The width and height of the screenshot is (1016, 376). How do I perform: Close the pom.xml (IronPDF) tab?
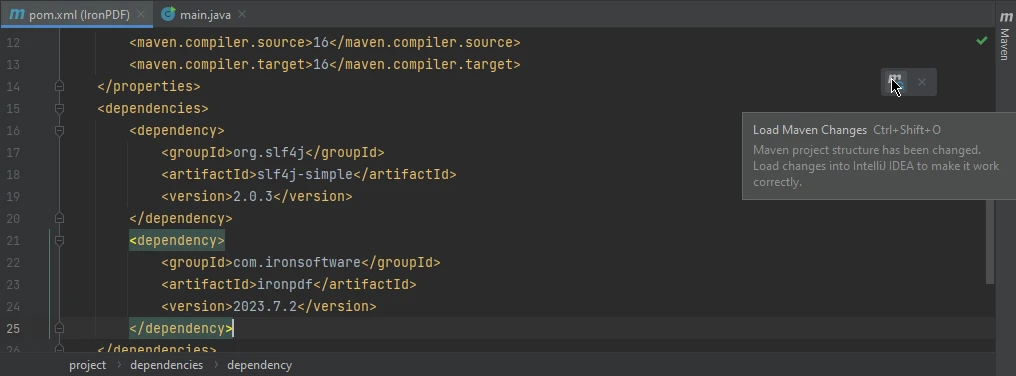(141, 14)
